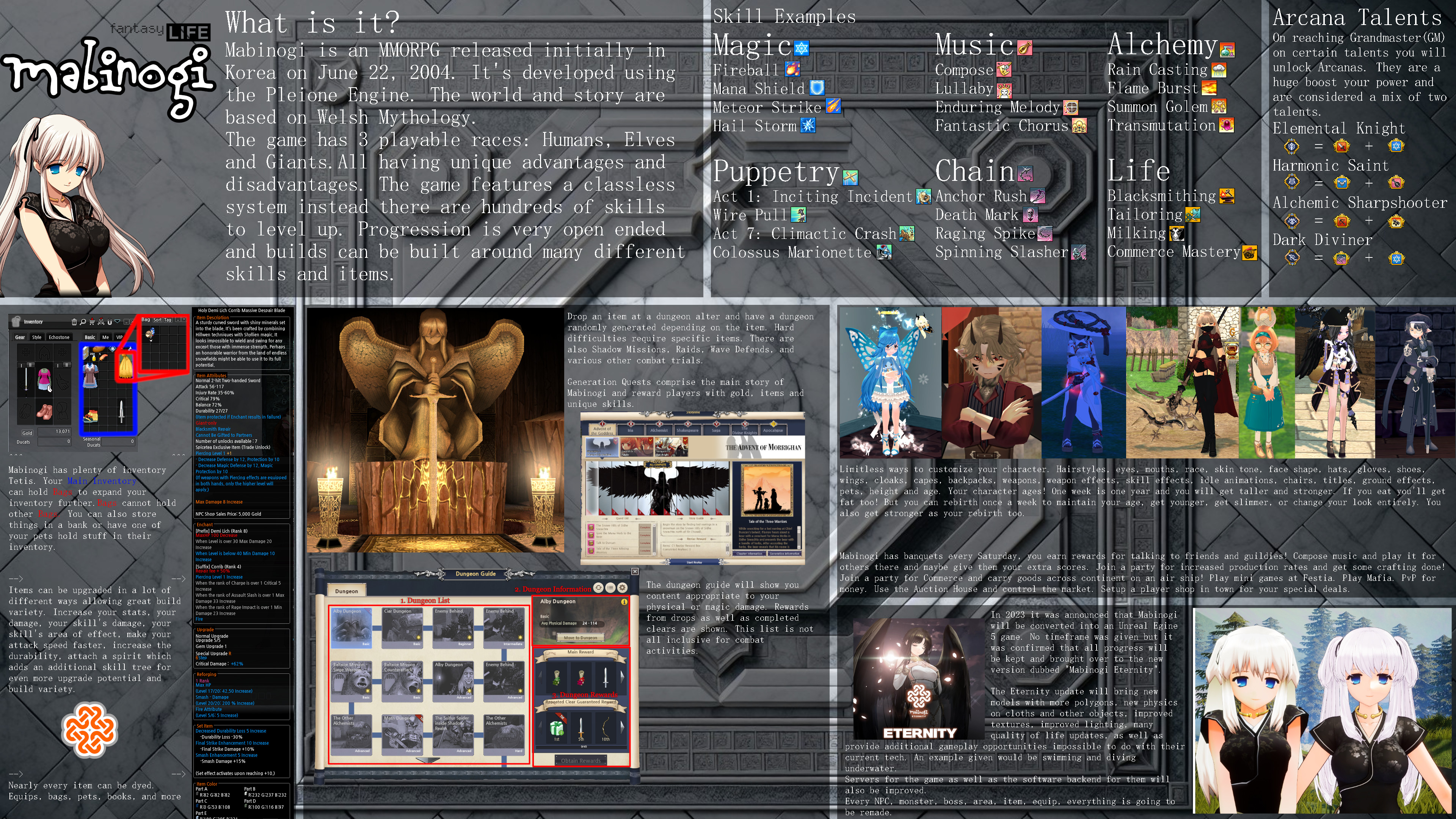The width and height of the screenshot is (1456, 819).
Task: Select the Me inventory tab
Action: click(106, 337)
